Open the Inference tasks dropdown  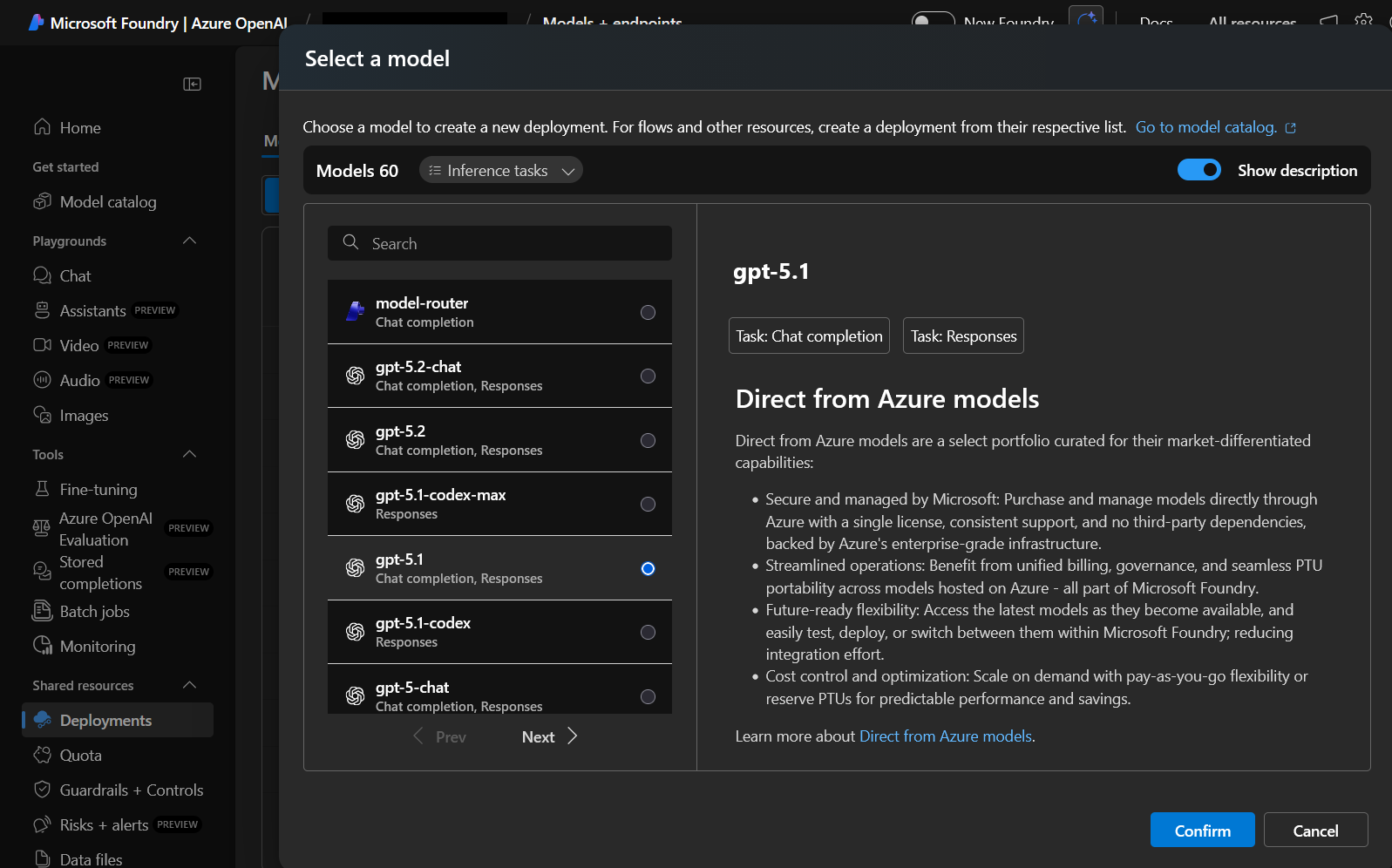pos(501,170)
